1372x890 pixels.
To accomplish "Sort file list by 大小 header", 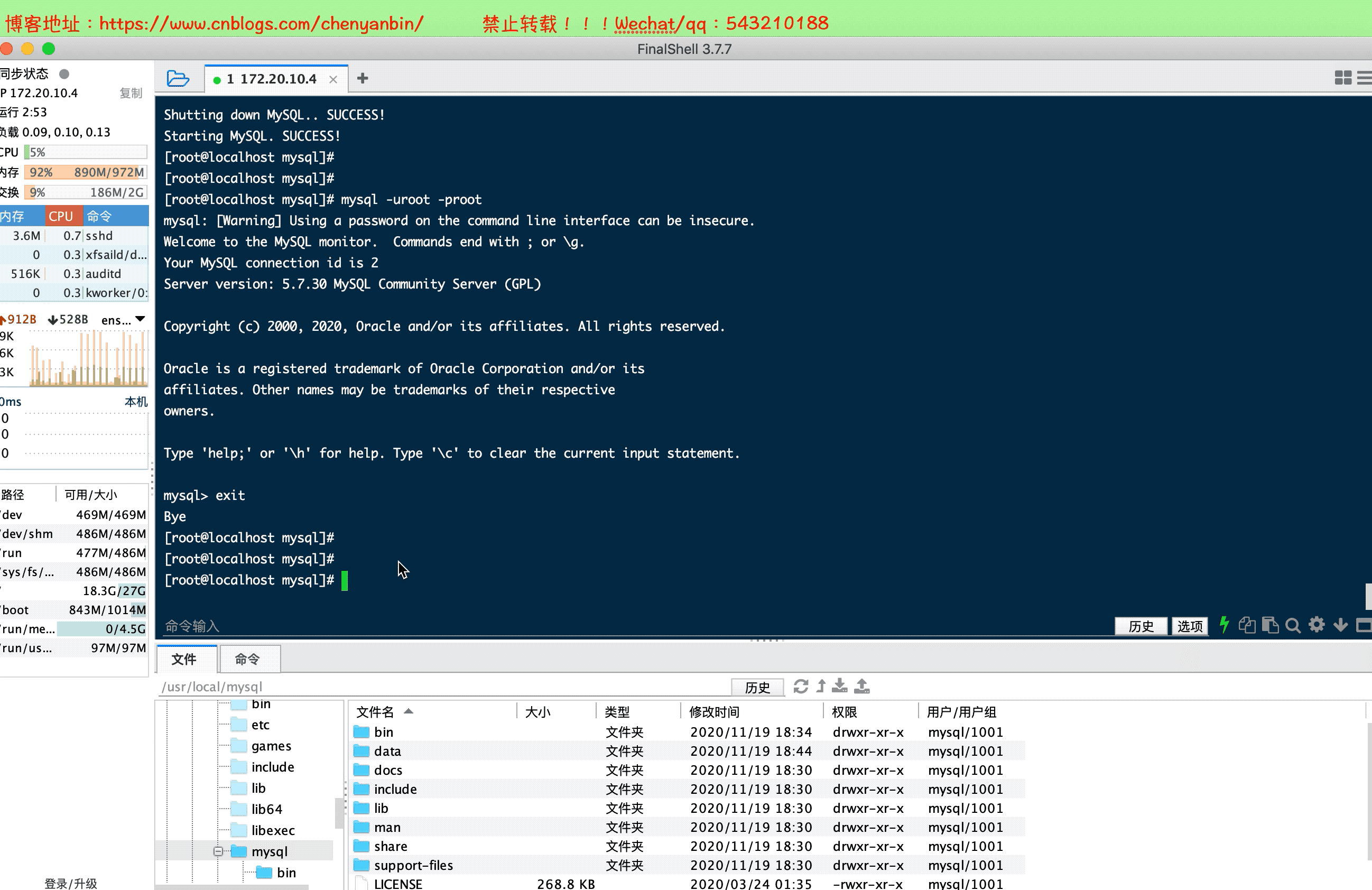I will click(x=555, y=711).
